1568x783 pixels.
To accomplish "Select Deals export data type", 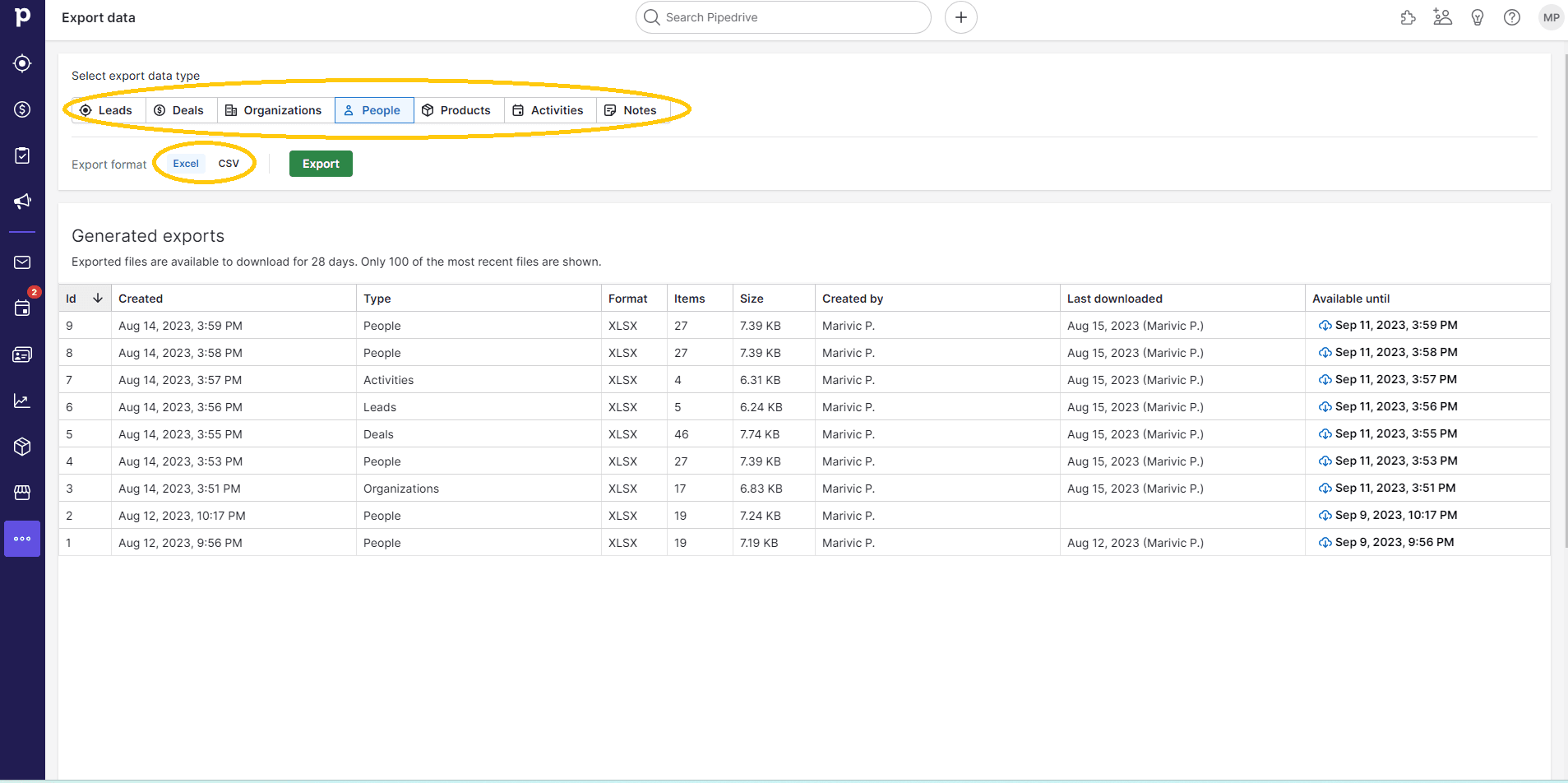I will pyautogui.click(x=181, y=110).
